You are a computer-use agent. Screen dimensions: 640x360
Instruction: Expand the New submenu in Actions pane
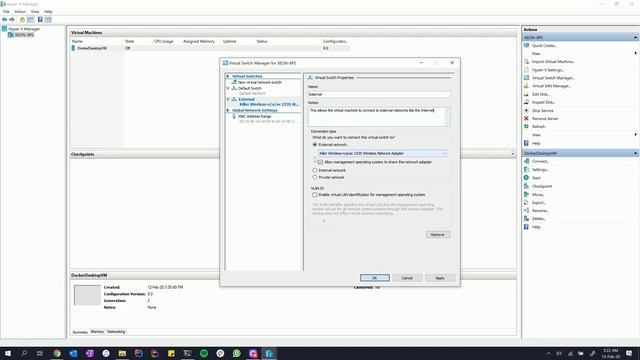(x=635, y=53)
